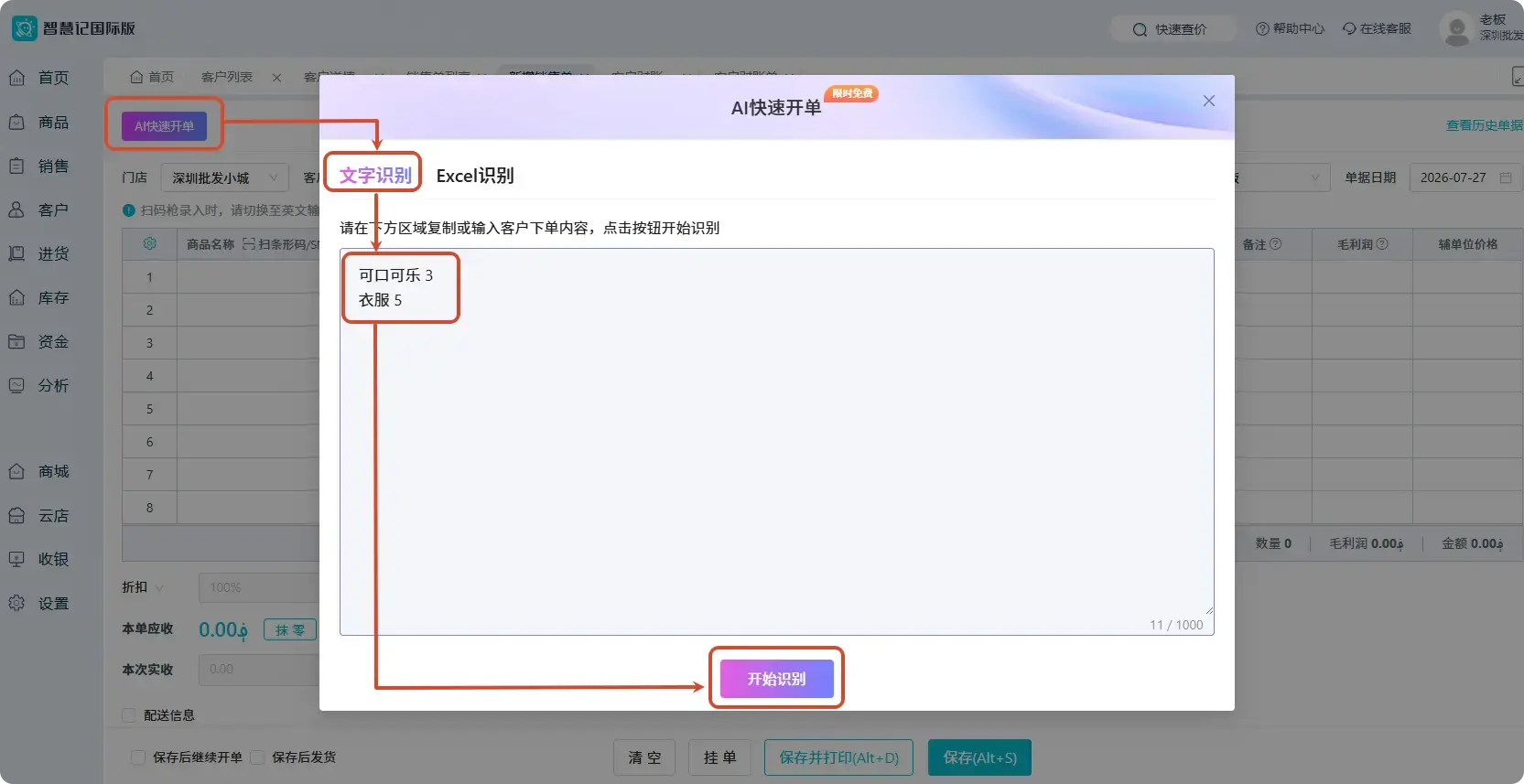Click the 智慧记国际版 app logo
This screenshot has height=784, width=1524.
(x=24, y=27)
